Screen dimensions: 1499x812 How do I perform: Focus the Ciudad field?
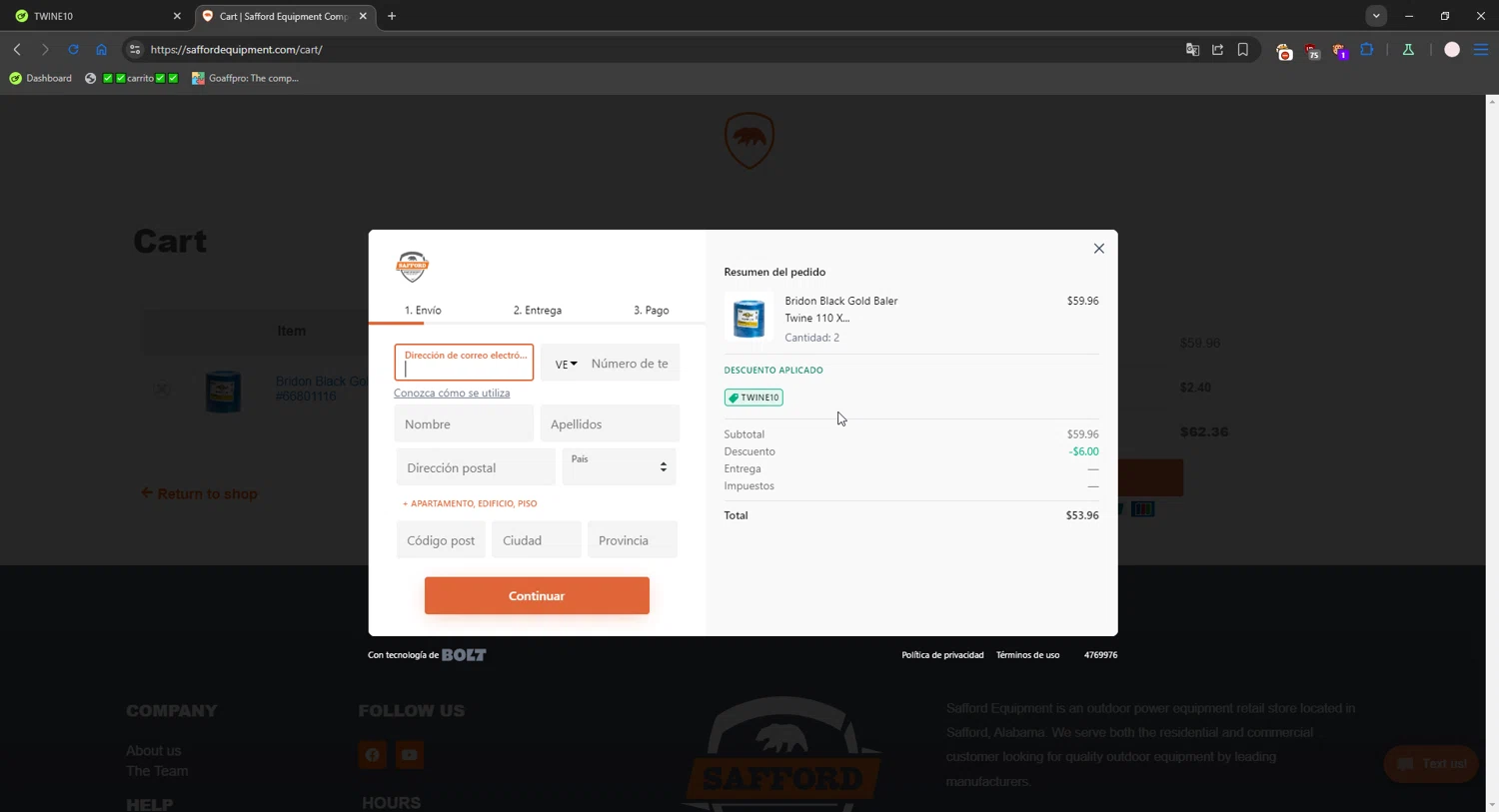(537, 540)
